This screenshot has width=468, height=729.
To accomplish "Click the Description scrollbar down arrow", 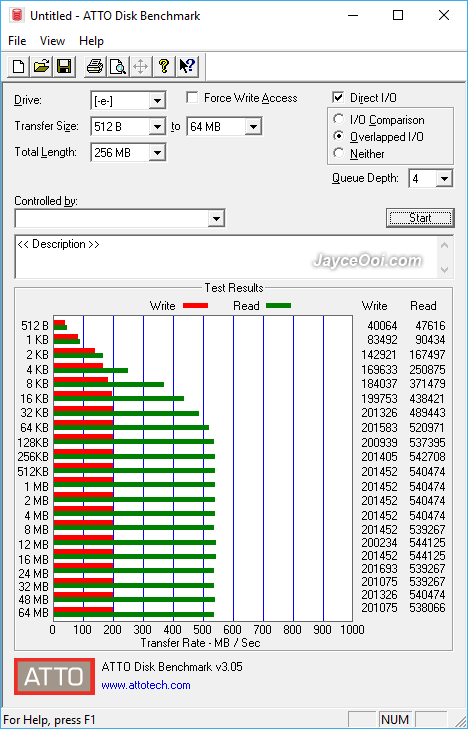I will click(x=444, y=270).
